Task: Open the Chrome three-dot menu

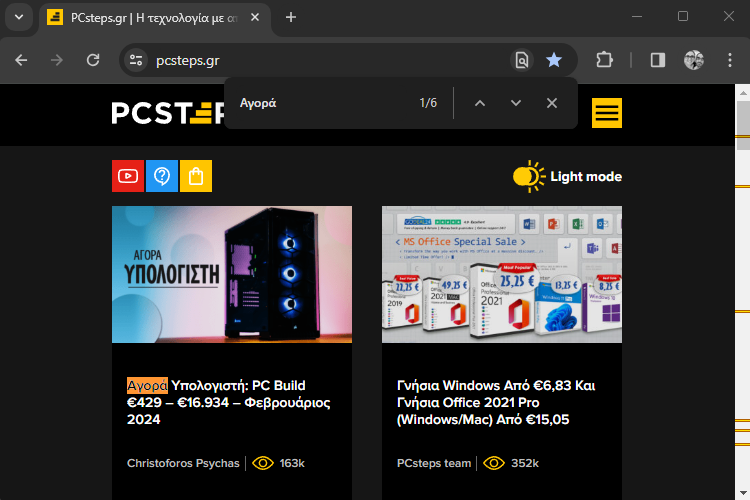Action: [x=729, y=60]
